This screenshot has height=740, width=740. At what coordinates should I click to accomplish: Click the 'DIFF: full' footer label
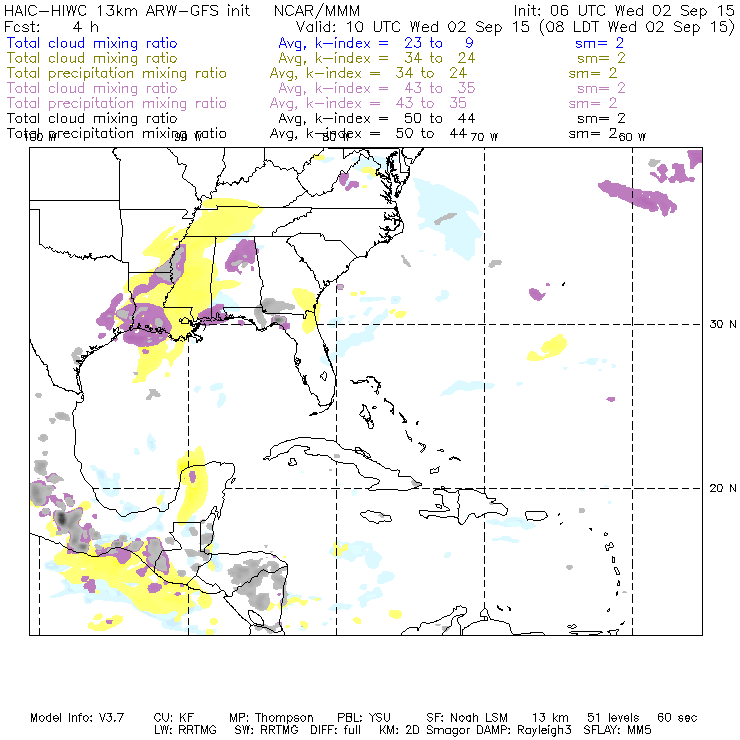point(335,730)
